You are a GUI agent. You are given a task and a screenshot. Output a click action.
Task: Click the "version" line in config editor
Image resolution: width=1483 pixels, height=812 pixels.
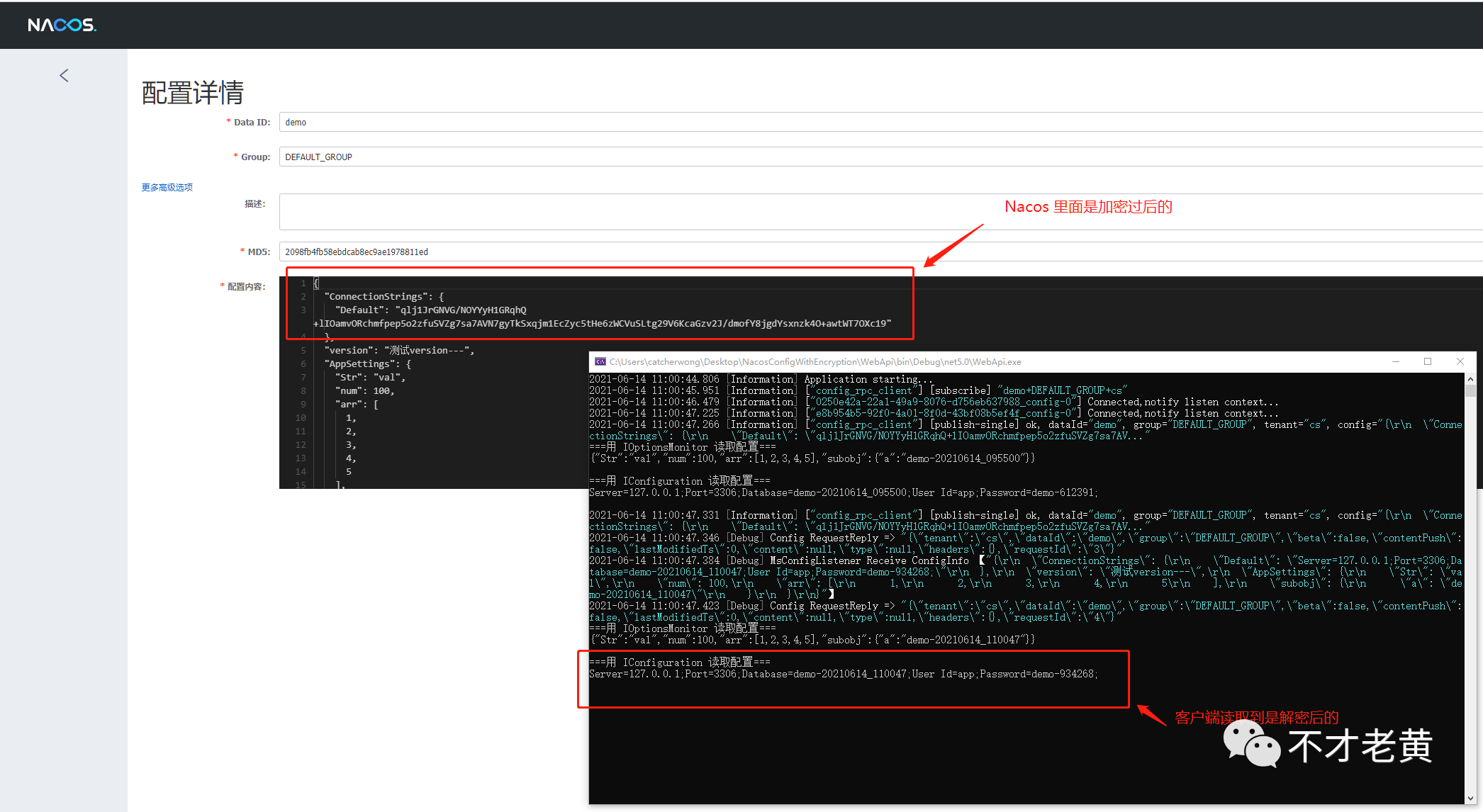point(398,350)
